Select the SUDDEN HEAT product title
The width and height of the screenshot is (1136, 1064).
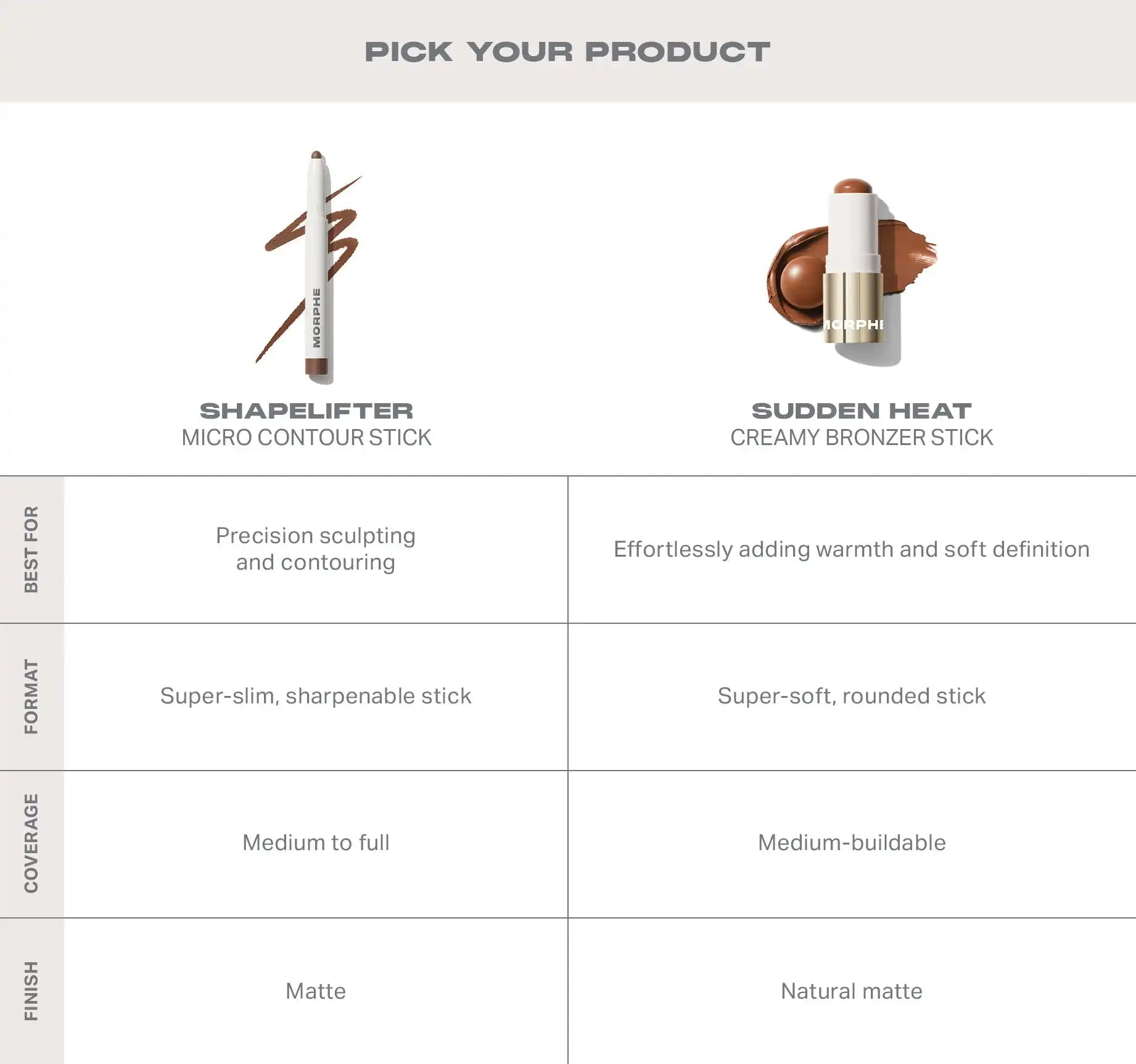[862, 411]
